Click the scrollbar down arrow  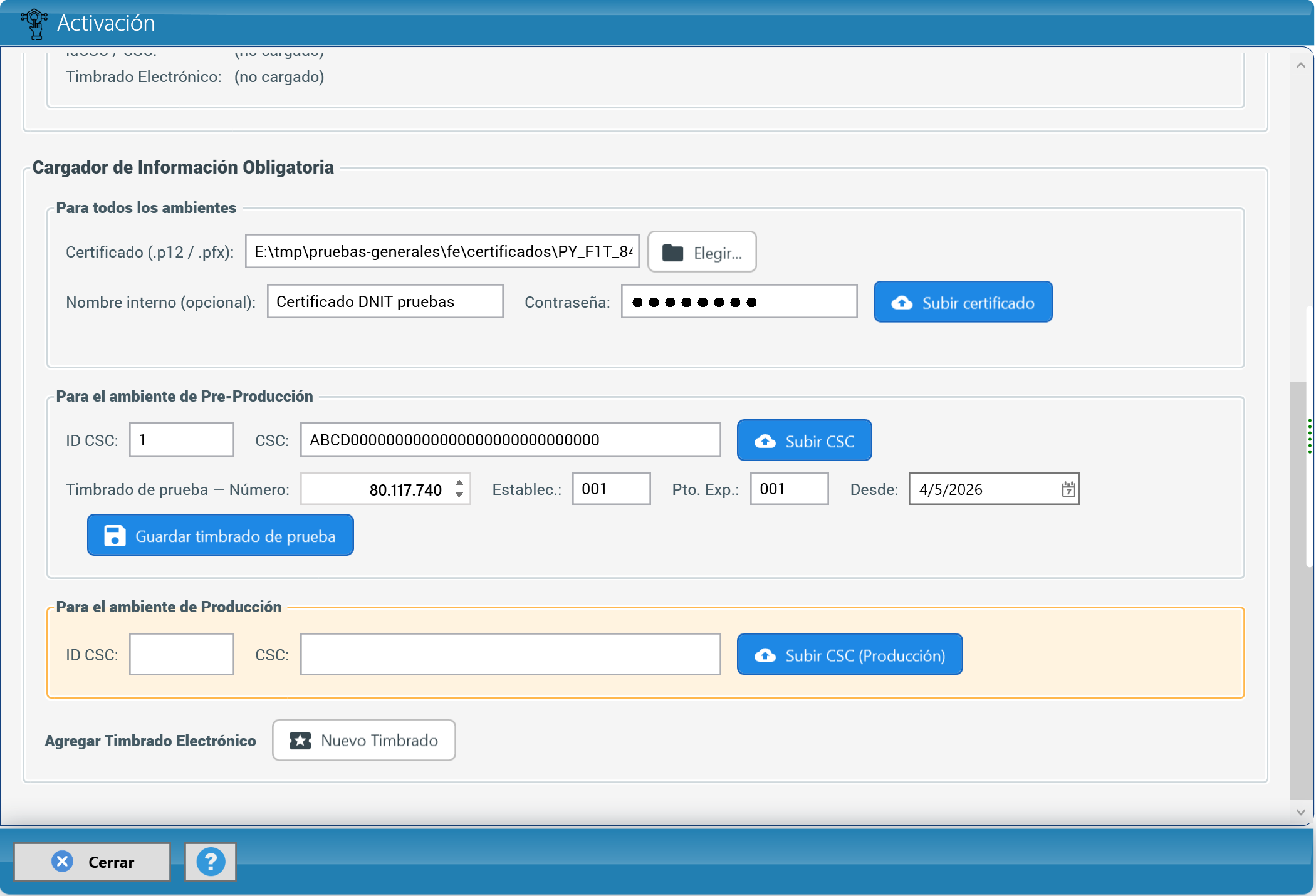[1300, 811]
